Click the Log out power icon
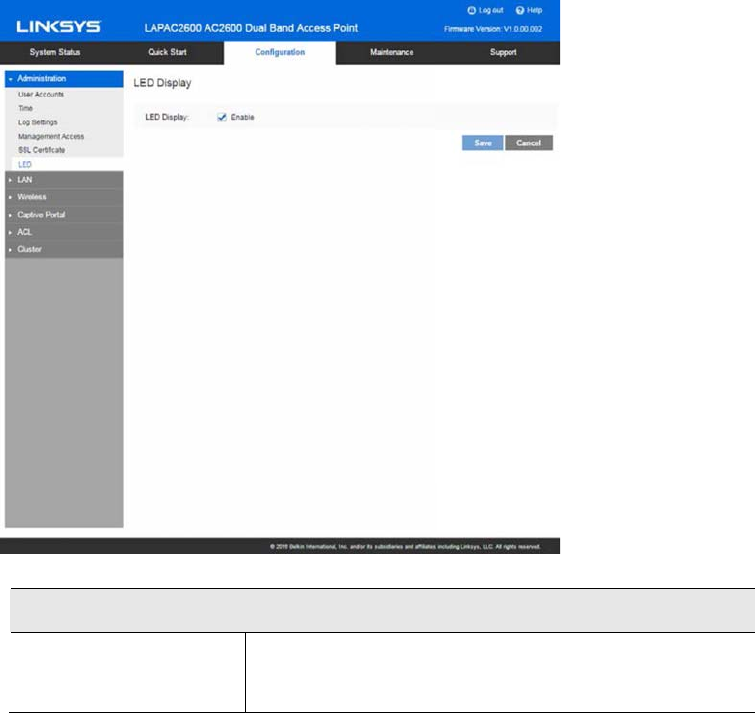Image resolution: width=755 pixels, height=713 pixels. pos(471,10)
